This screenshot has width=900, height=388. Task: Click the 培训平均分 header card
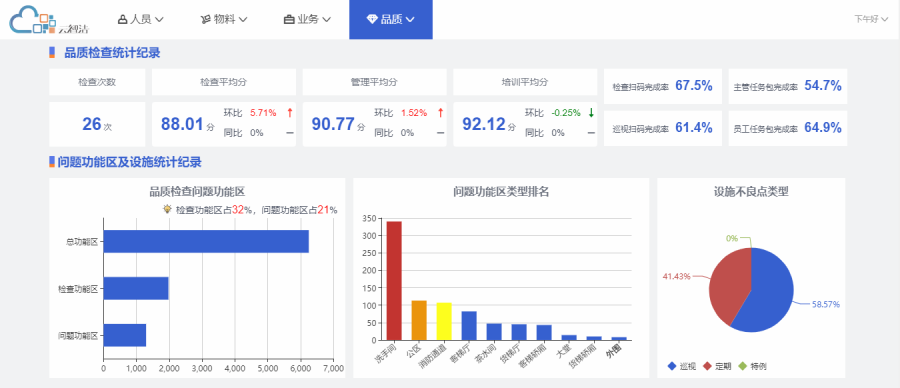coord(525,82)
